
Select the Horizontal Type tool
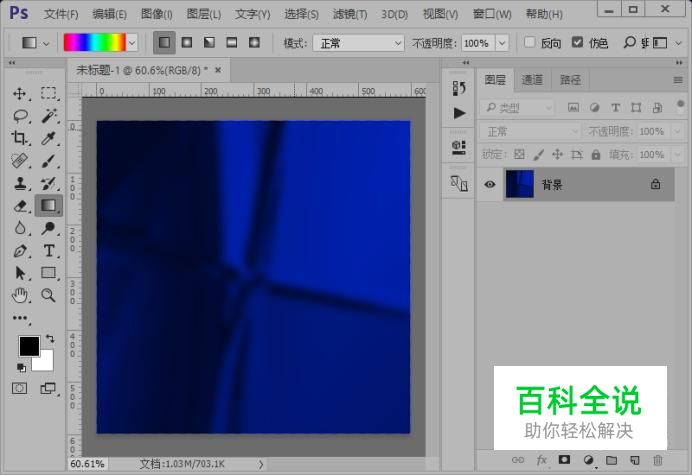coord(49,251)
